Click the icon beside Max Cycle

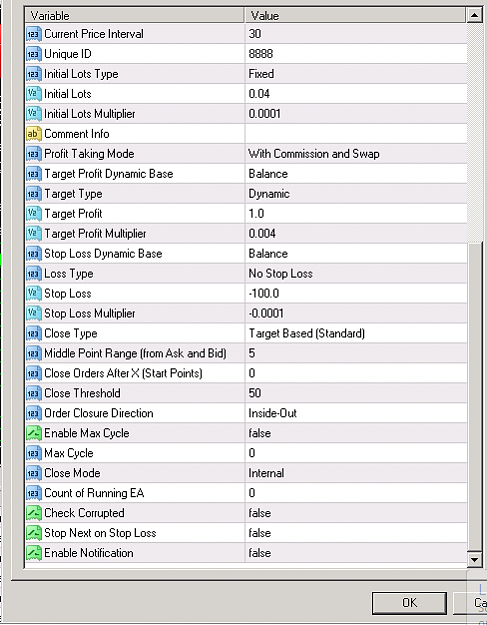[x=34, y=453]
